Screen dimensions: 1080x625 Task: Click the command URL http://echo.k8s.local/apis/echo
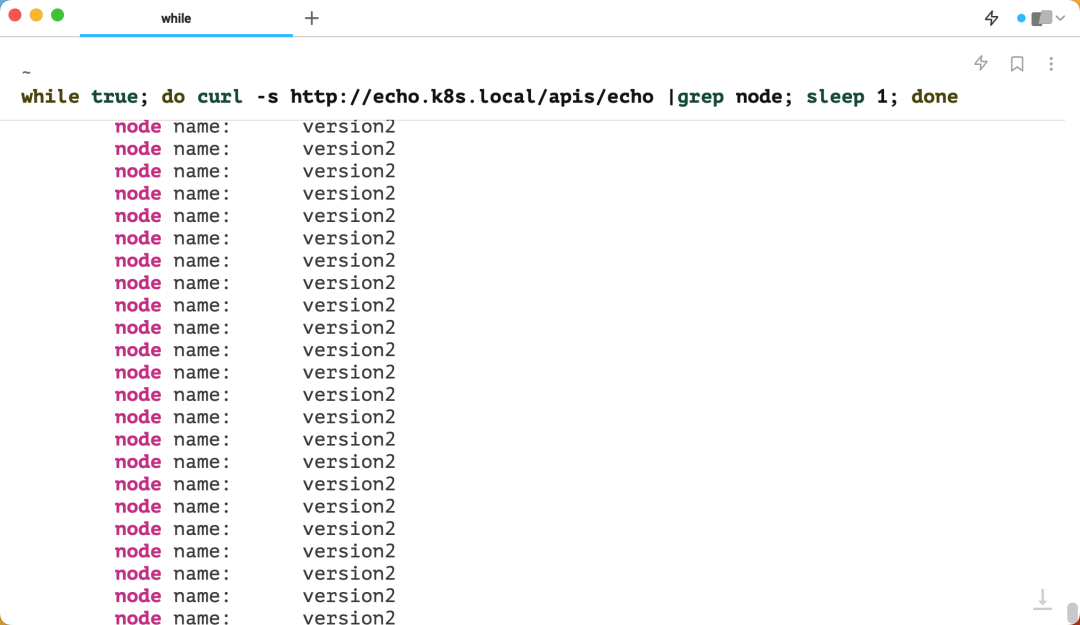(x=472, y=96)
